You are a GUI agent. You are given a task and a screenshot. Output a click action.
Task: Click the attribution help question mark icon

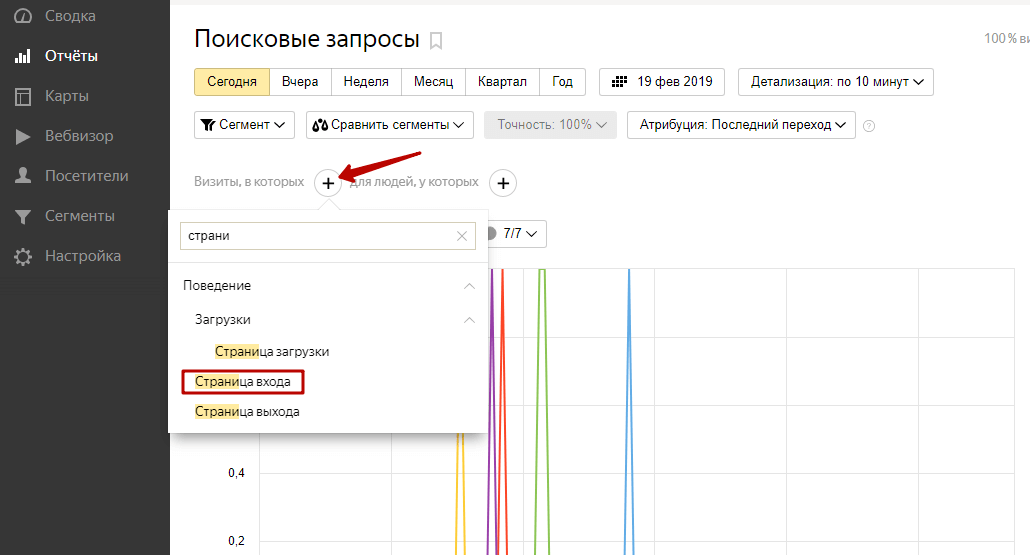point(869,126)
